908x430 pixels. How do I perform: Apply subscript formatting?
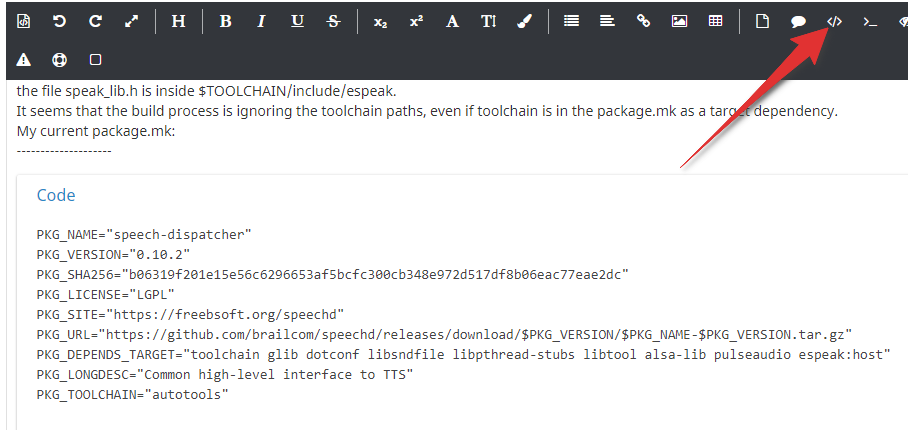380,21
